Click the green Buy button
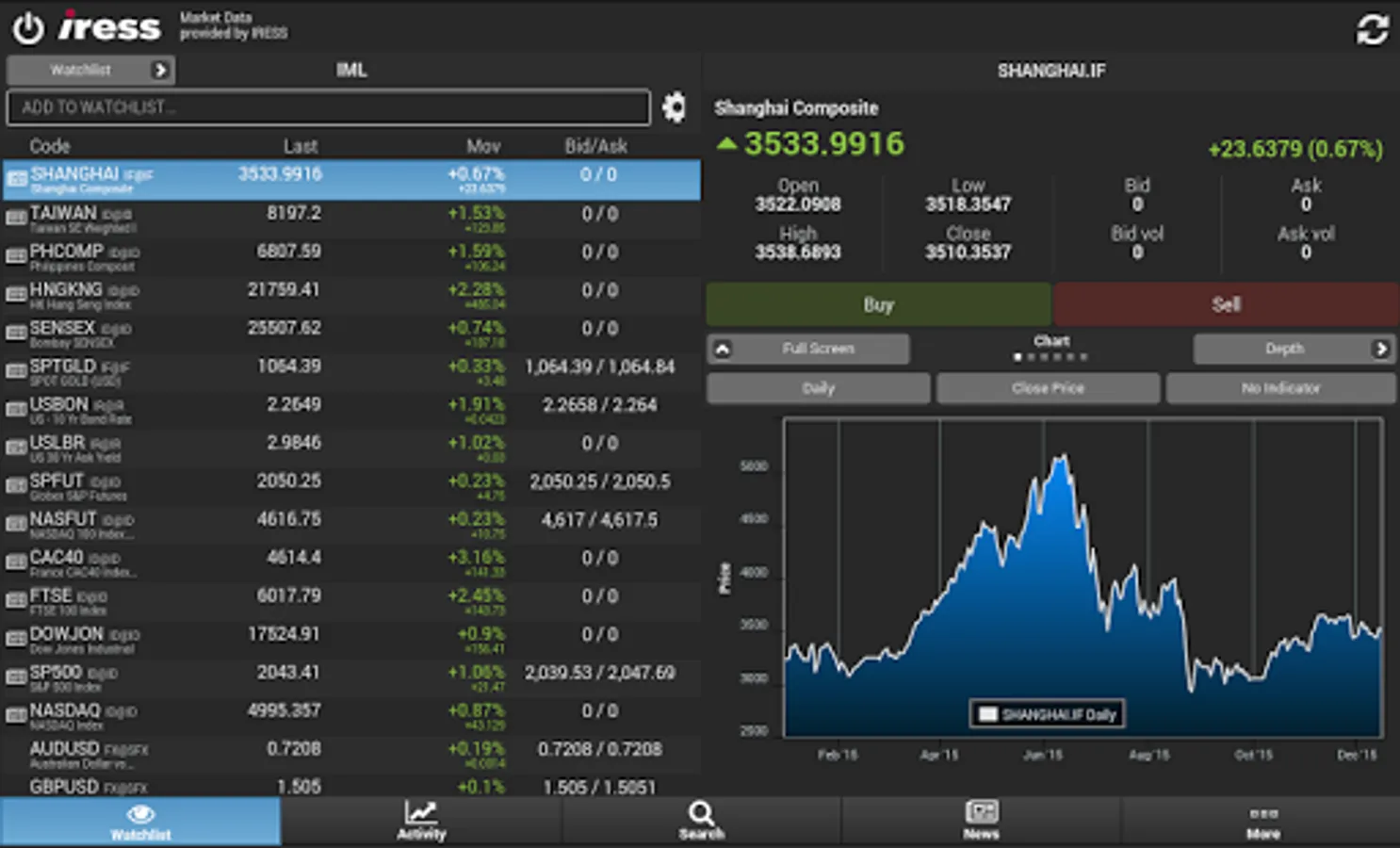This screenshot has height=848, width=1400. (878, 304)
